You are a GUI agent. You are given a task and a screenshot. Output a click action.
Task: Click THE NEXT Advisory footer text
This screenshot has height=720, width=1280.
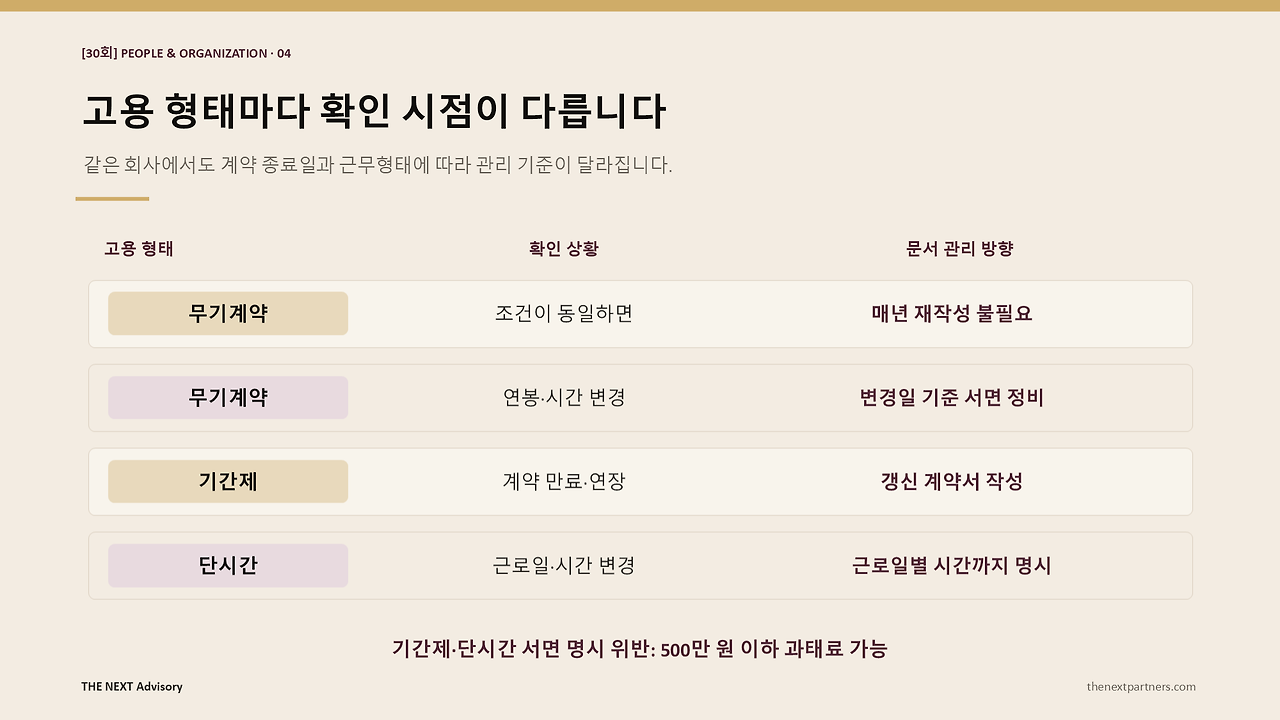click(x=132, y=686)
